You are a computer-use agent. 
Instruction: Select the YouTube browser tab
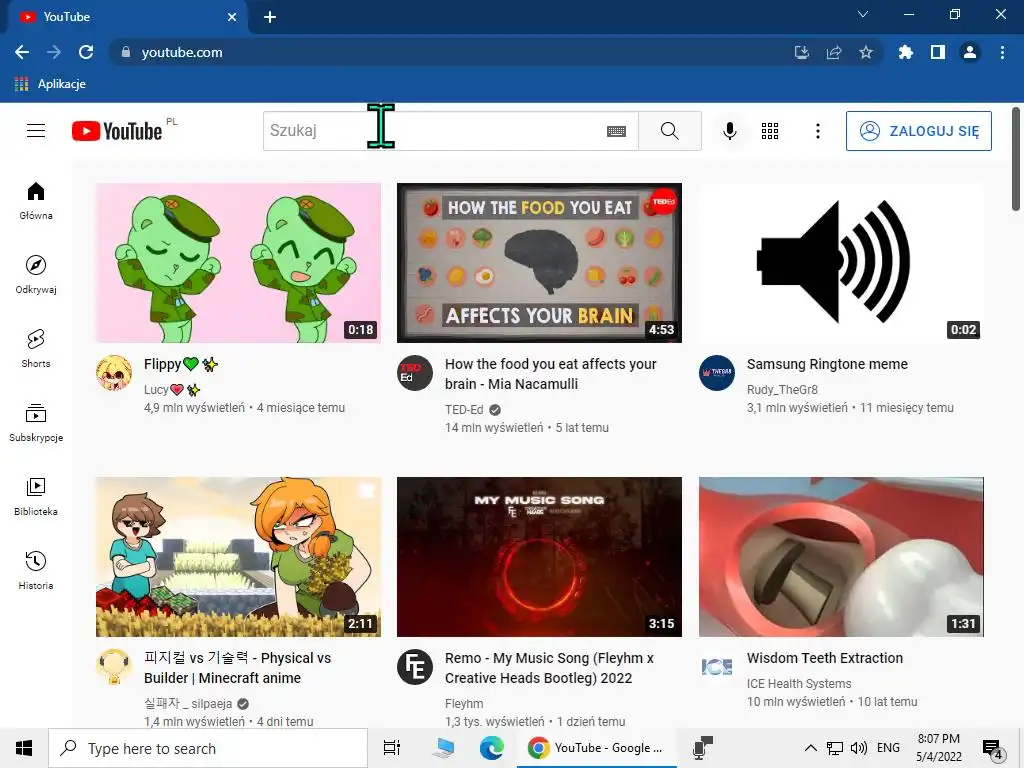tap(127, 17)
